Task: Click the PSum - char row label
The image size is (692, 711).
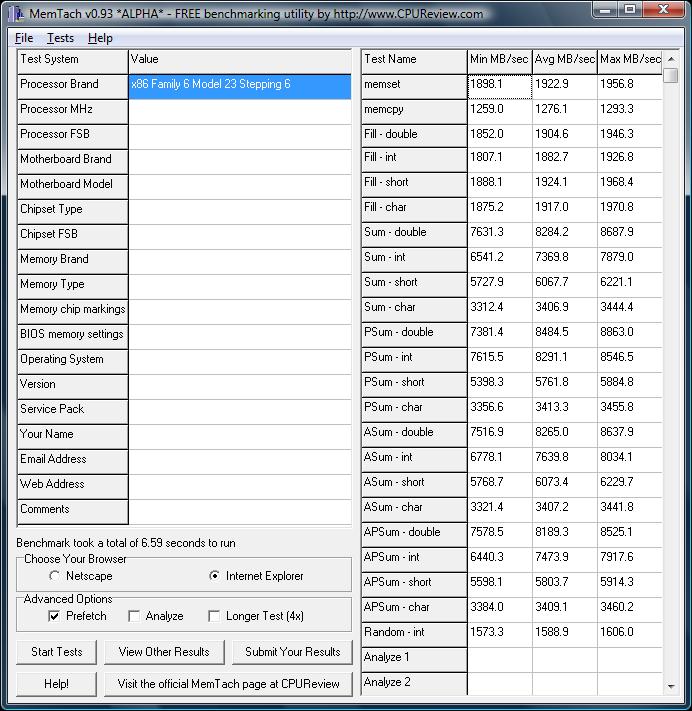Action: click(x=414, y=410)
